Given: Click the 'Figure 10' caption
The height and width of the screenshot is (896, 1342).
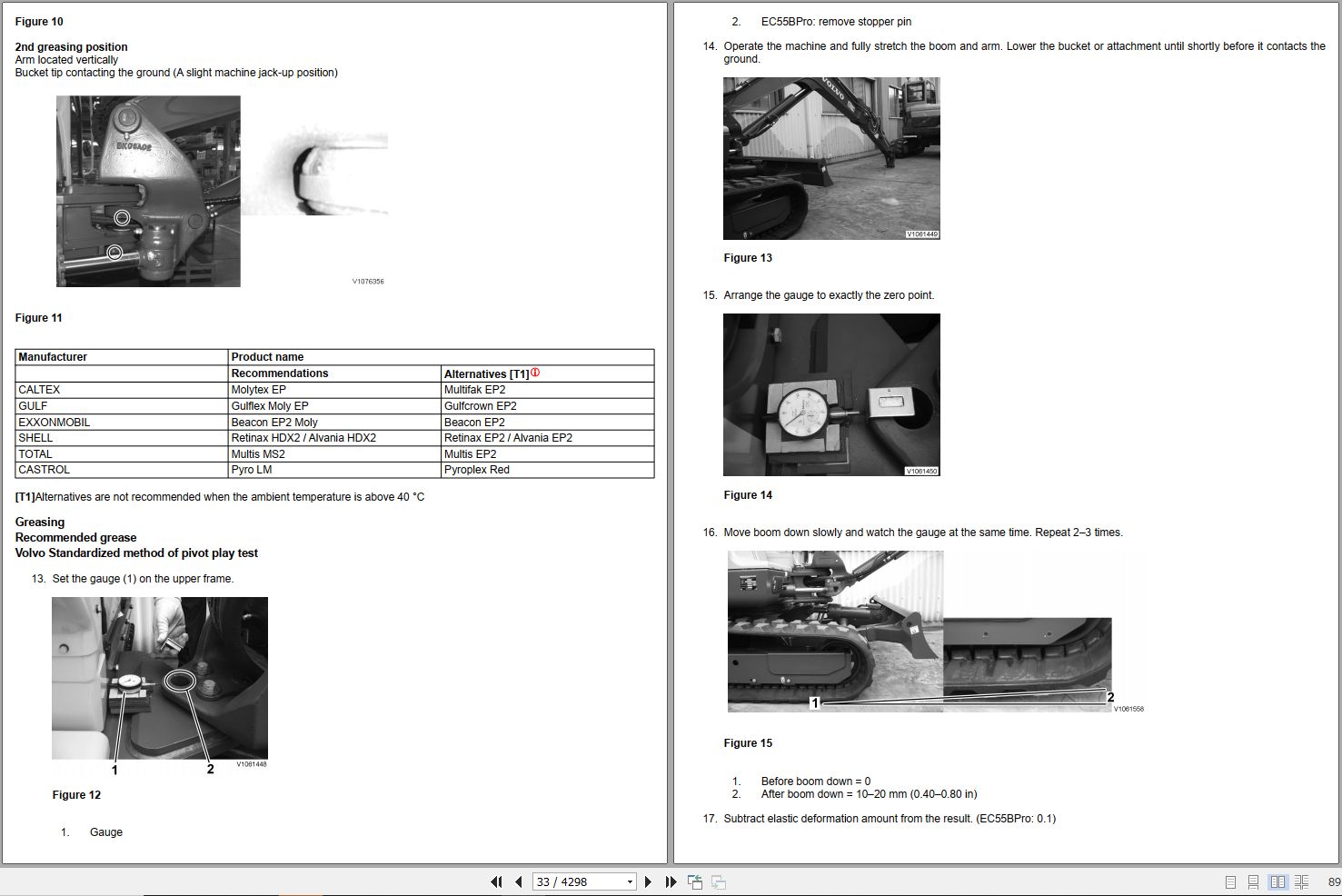Looking at the screenshot, I should tap(39, 22).
